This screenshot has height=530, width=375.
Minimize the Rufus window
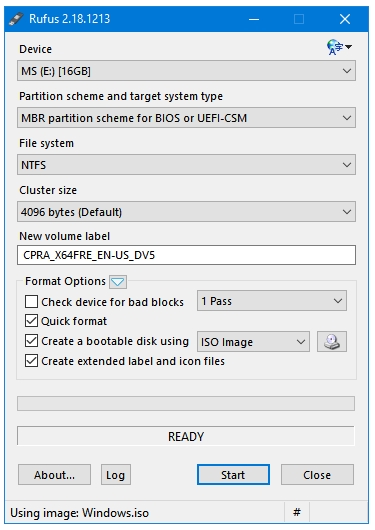click(254, 19)
